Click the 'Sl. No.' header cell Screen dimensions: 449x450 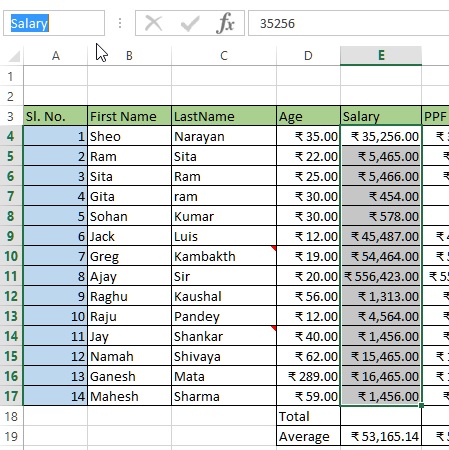[x=55, y=116]
